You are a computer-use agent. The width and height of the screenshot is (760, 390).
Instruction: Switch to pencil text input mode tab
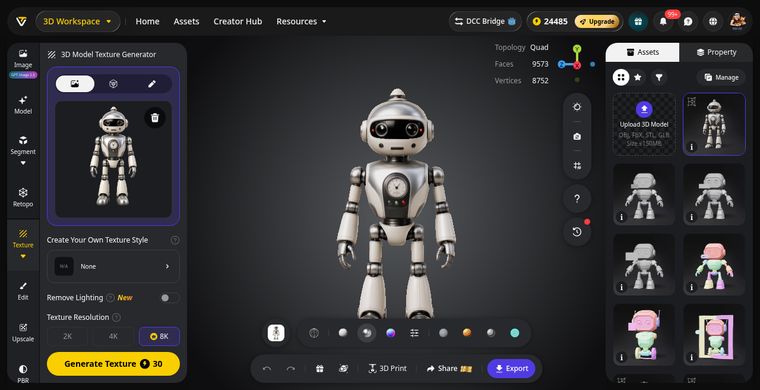click(152, 84)
